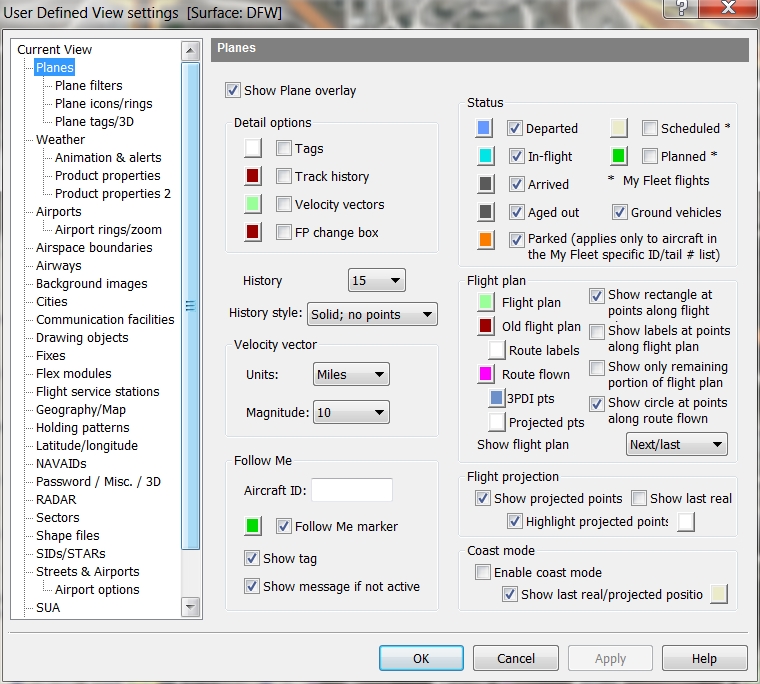Select Weather in the settings tree

60,139
